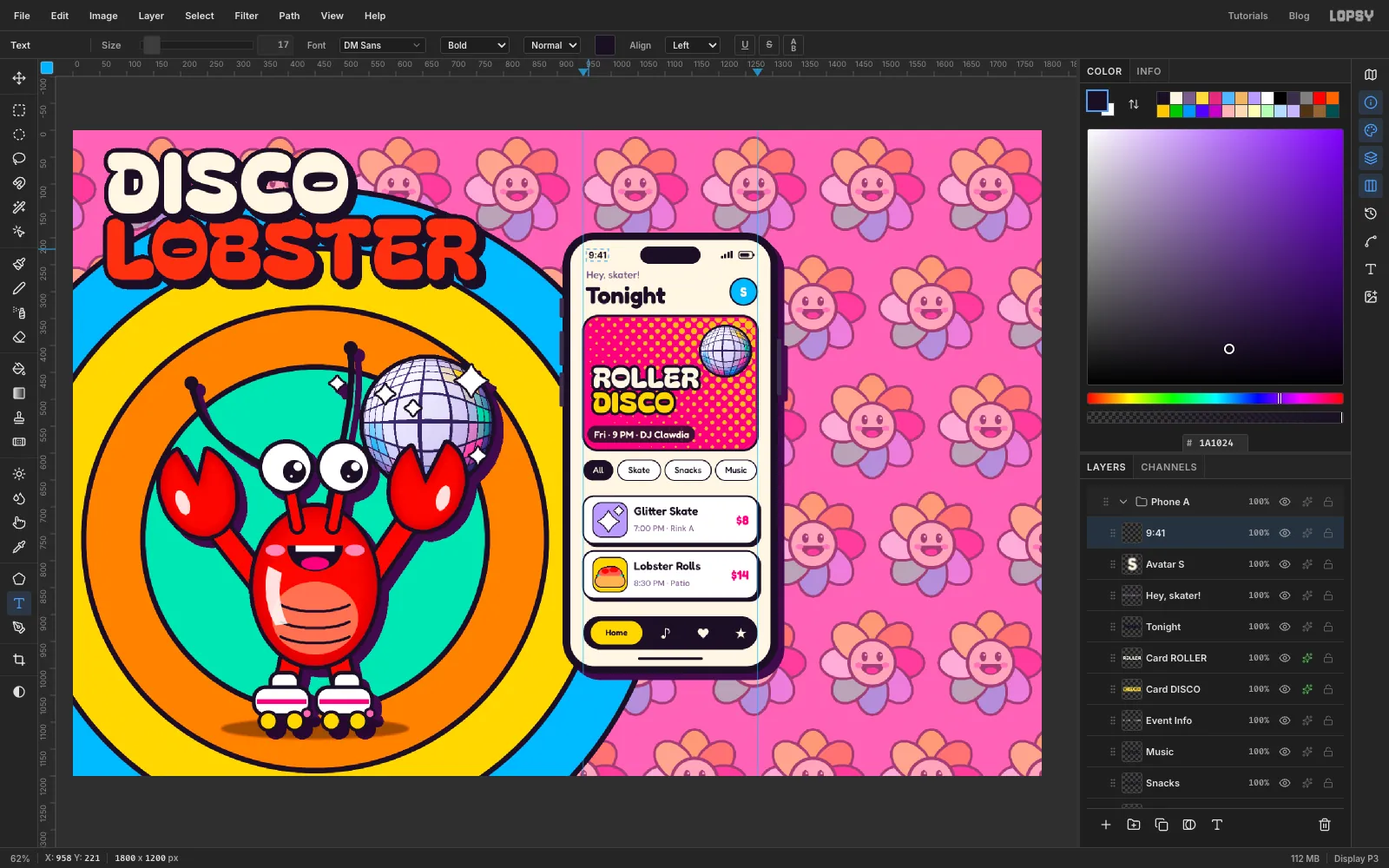Screen dimensions: 1389x868
Task: Collapse the Phone A layer group
Action: [1123, 502]
